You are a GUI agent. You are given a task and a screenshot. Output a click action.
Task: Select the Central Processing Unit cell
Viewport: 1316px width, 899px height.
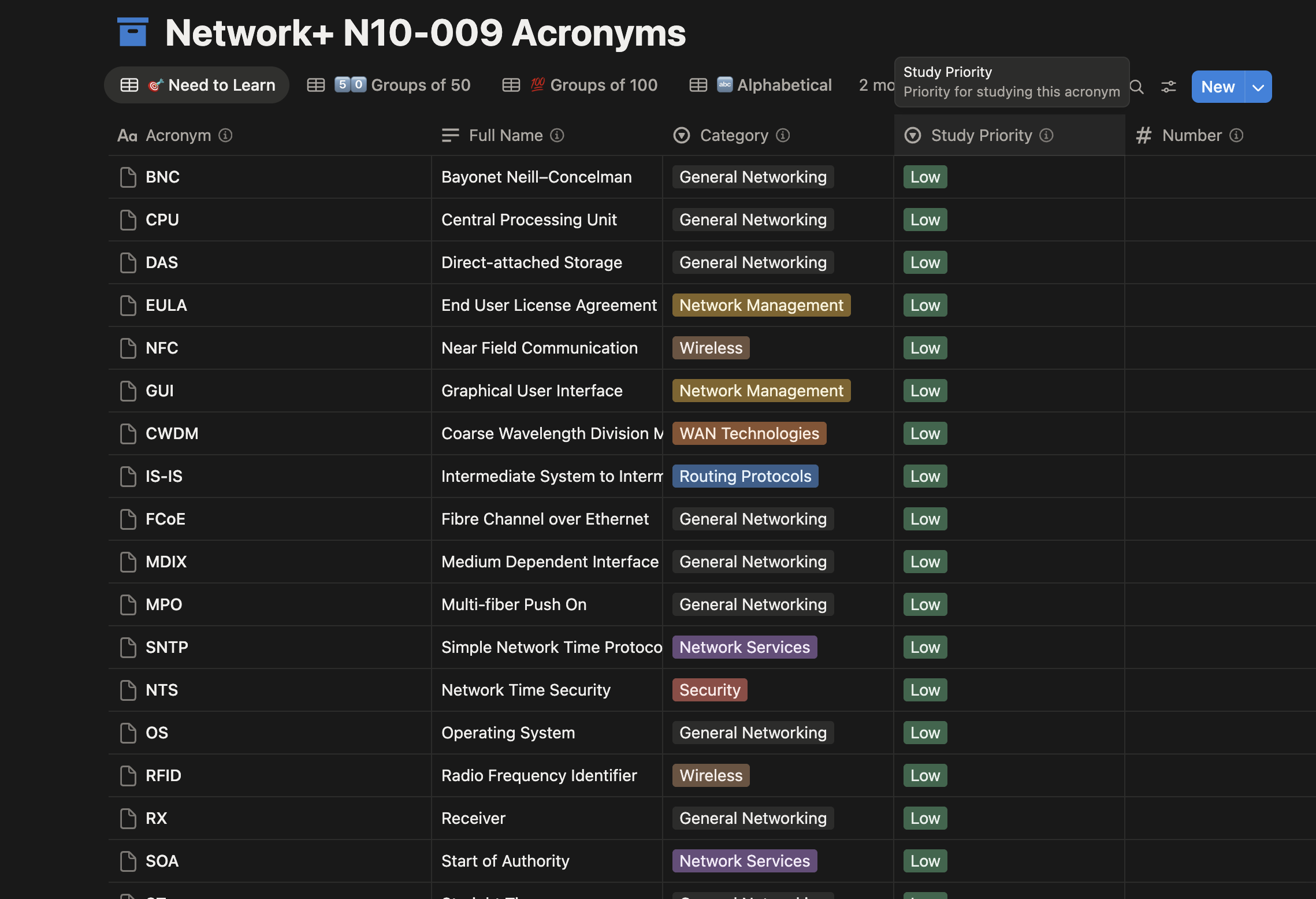point(547,220)
